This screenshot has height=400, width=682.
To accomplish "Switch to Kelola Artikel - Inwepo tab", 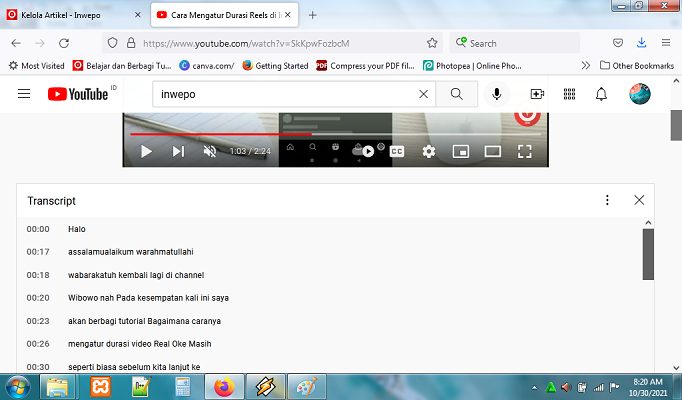I will point(74,15).
